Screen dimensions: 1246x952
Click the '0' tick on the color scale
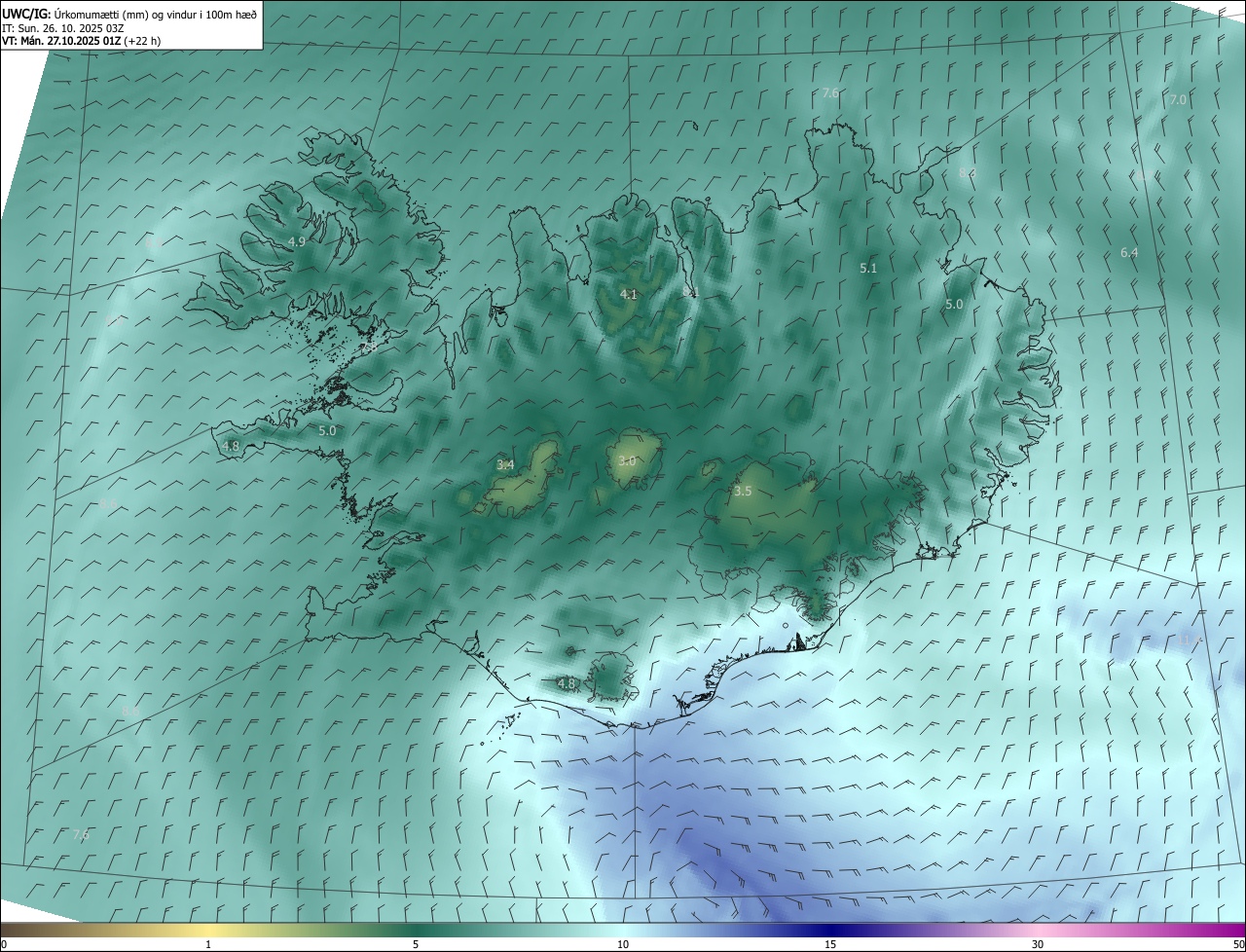[4, 944]
